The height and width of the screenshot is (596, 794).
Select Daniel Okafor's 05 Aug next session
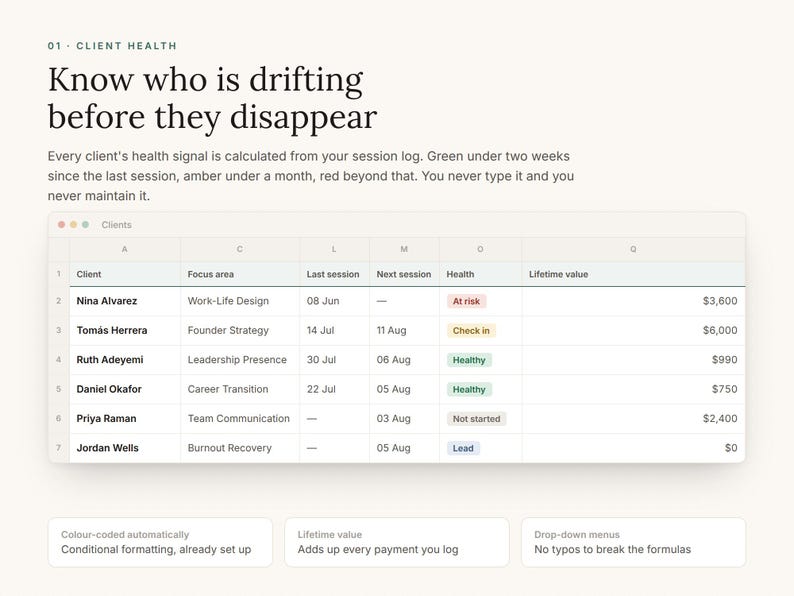(x=404, y=389)
